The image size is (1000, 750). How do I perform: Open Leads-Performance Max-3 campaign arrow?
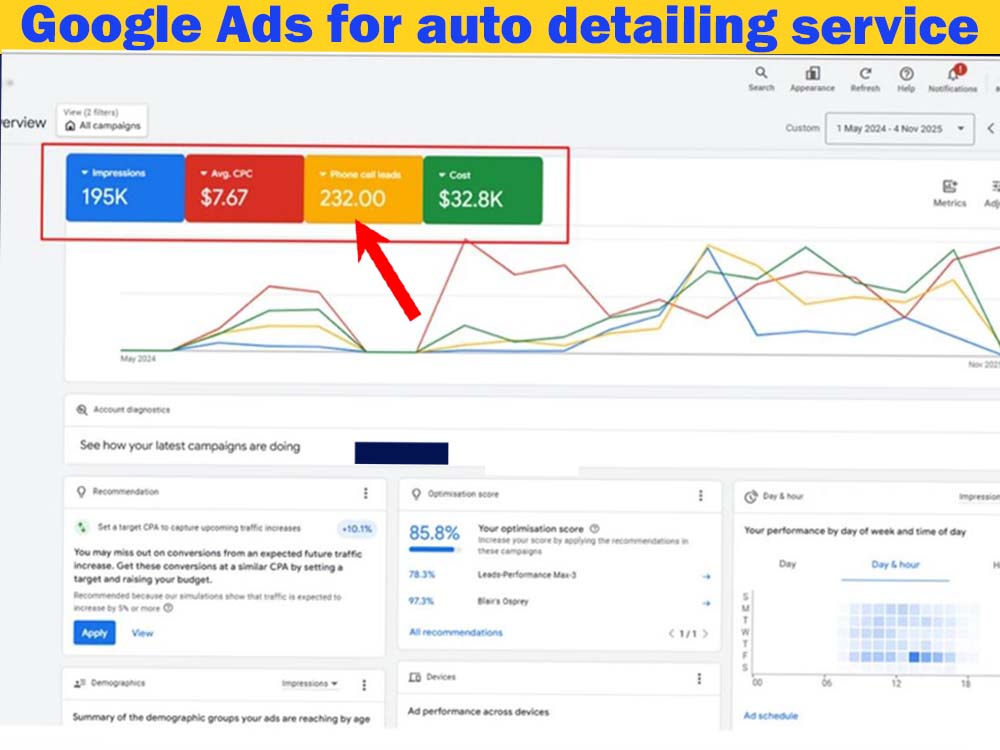click(706, 577)
